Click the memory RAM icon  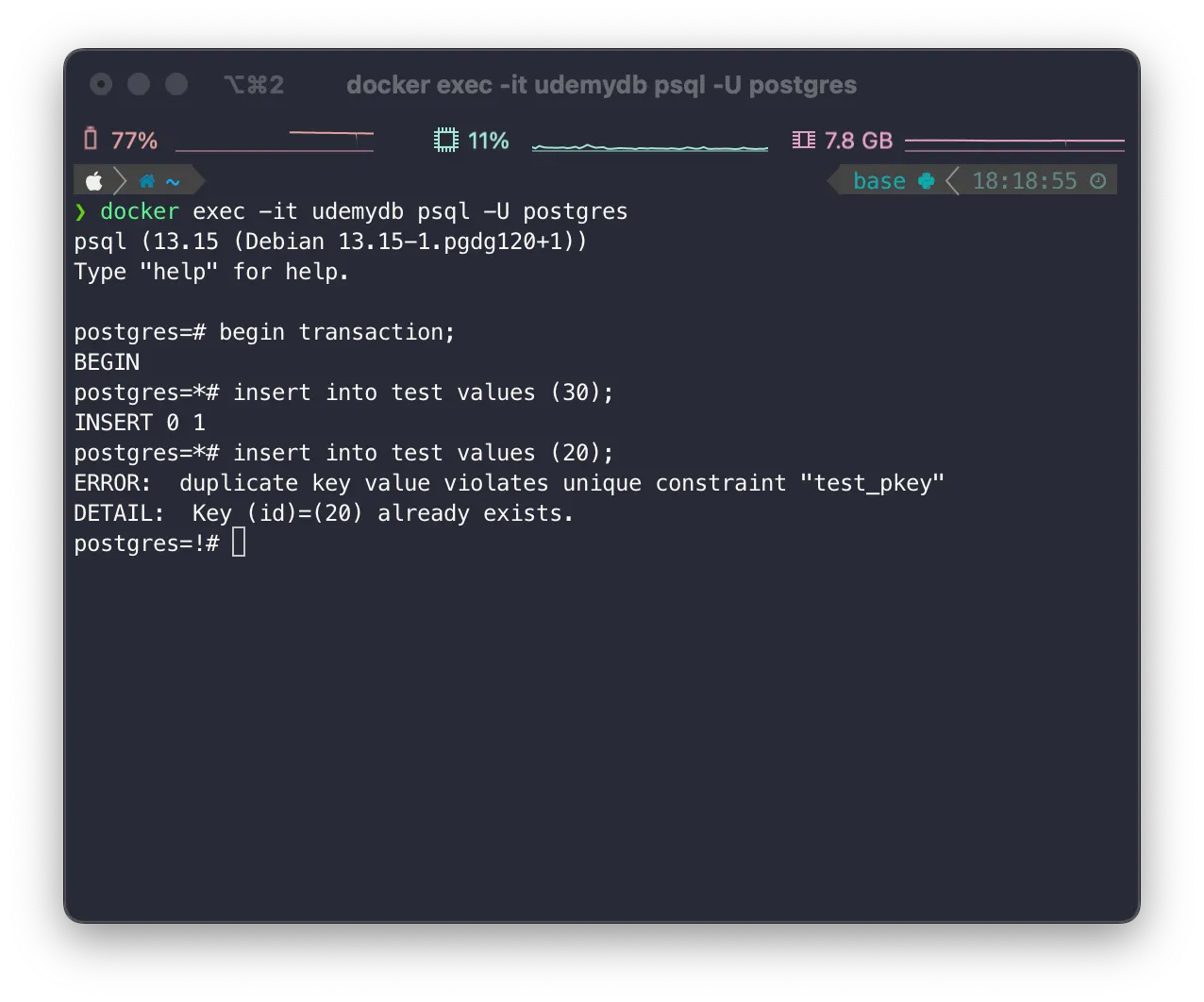tap(804, 140)
